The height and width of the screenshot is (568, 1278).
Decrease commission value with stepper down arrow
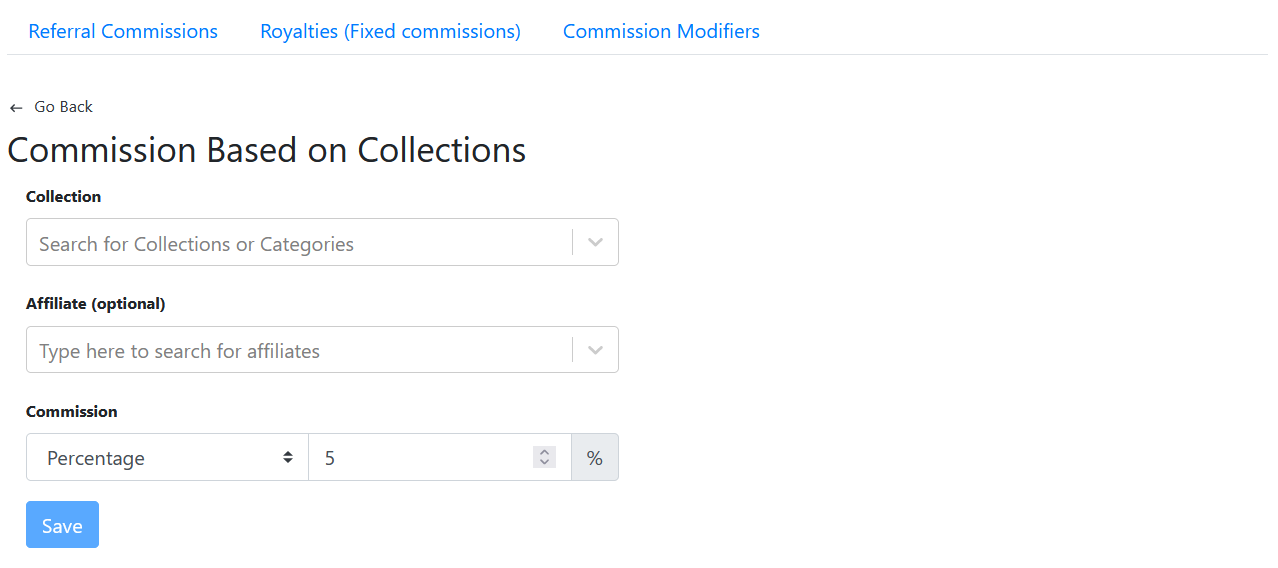(544, 462)
